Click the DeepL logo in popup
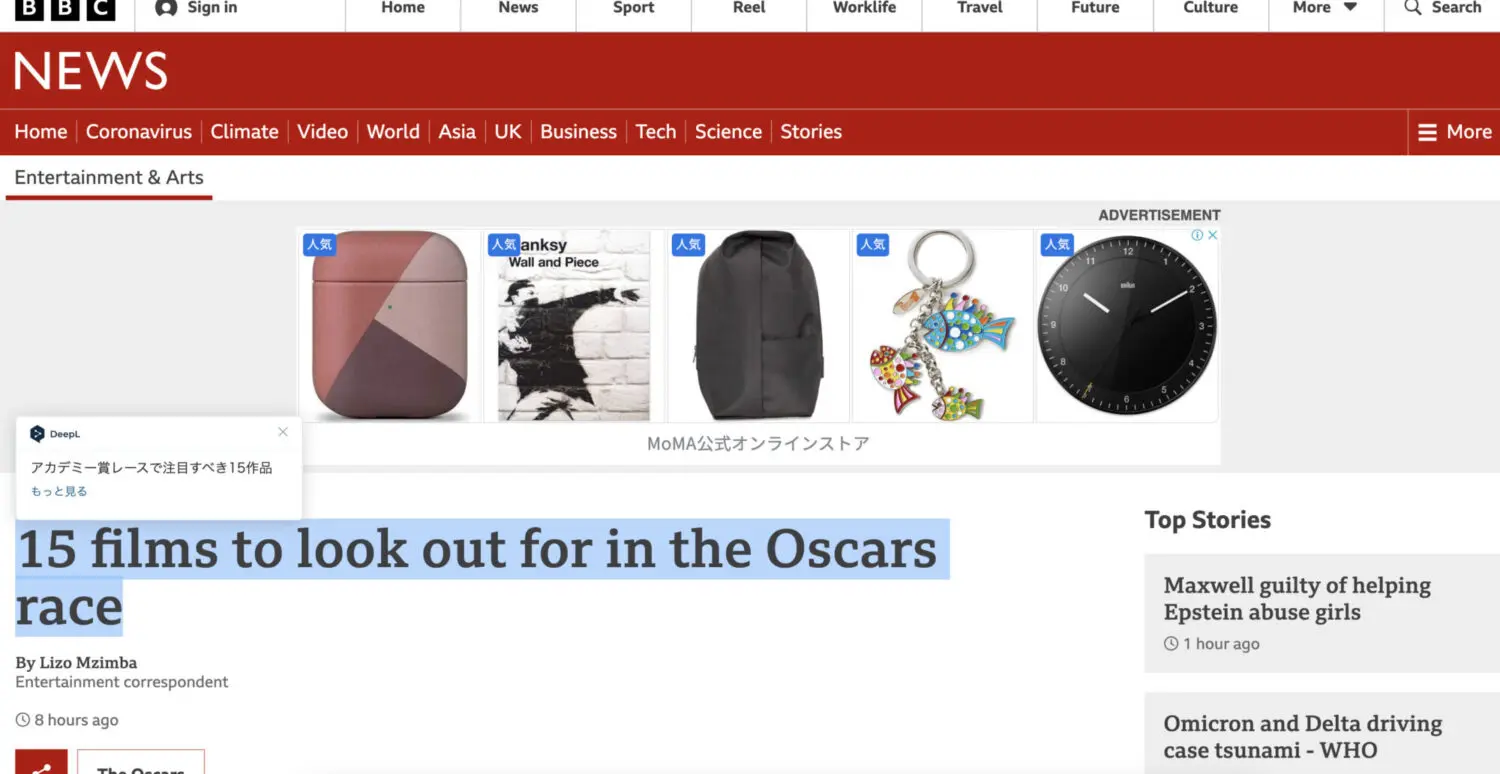Viewport: 1500px width, 774px height. tap(38, 434)
